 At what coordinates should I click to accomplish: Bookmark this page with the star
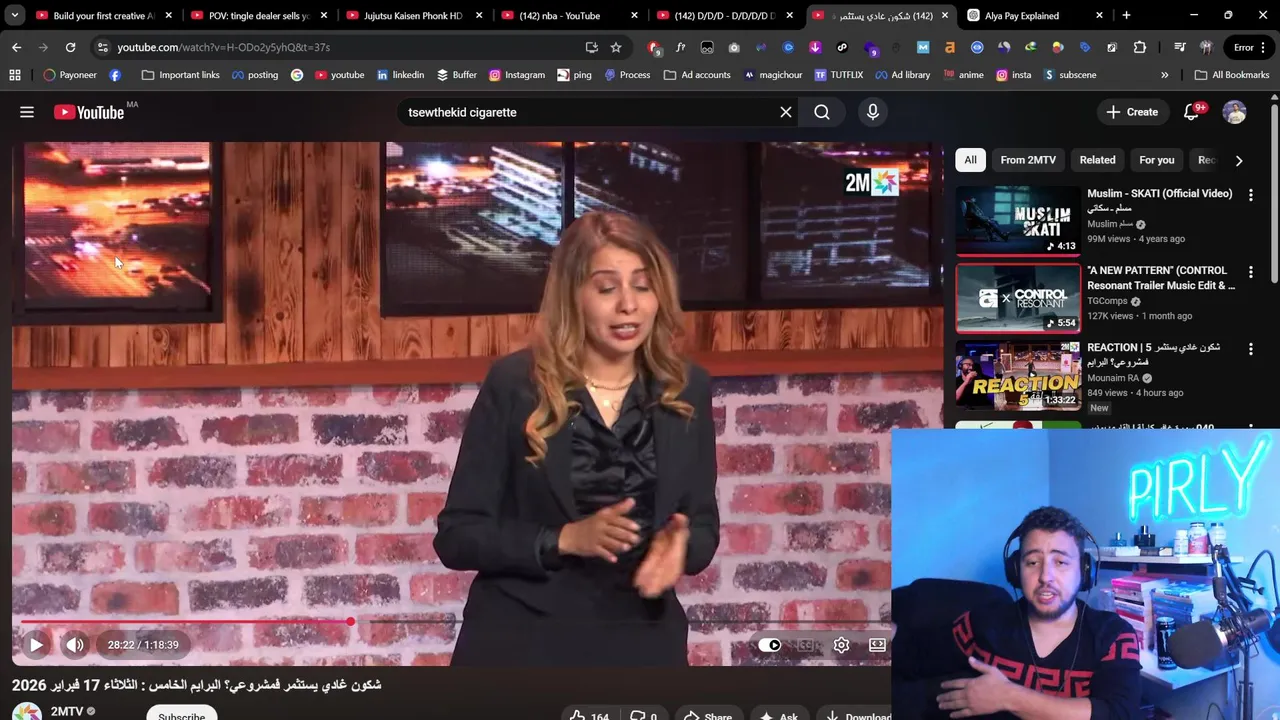[616, 47]
